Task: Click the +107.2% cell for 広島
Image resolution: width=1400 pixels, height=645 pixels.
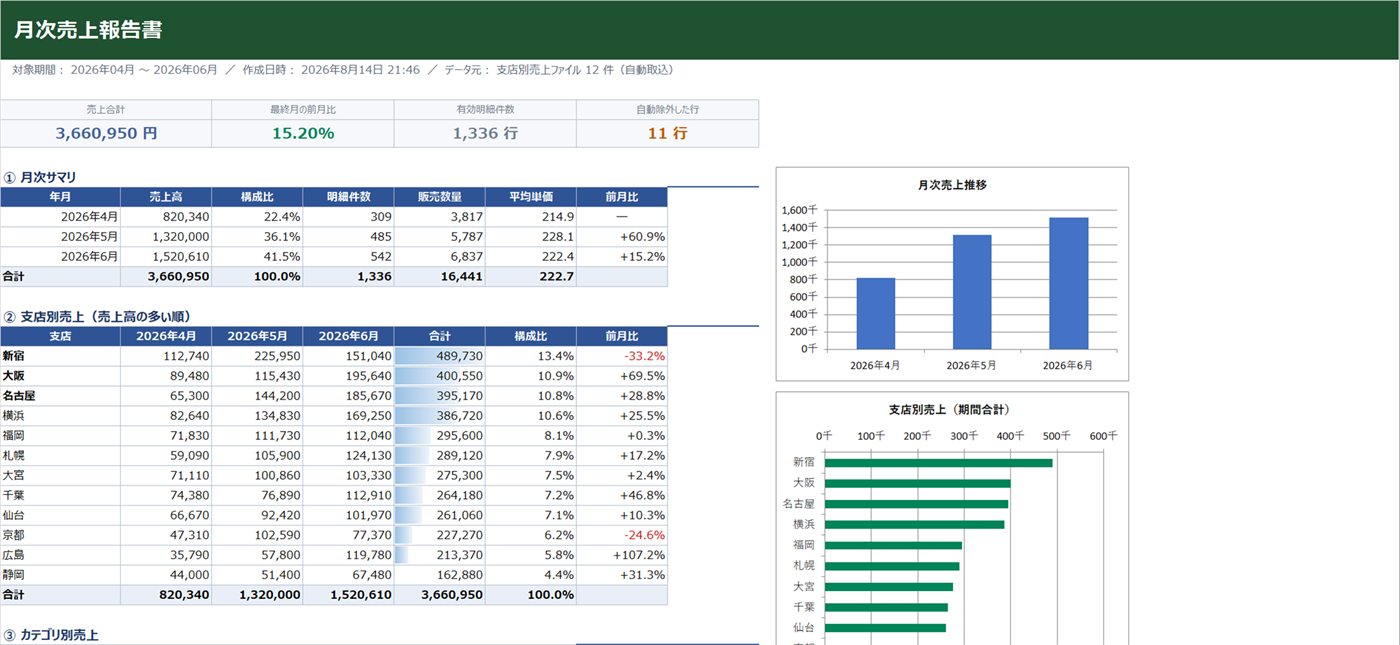Action: coord(622,555)
